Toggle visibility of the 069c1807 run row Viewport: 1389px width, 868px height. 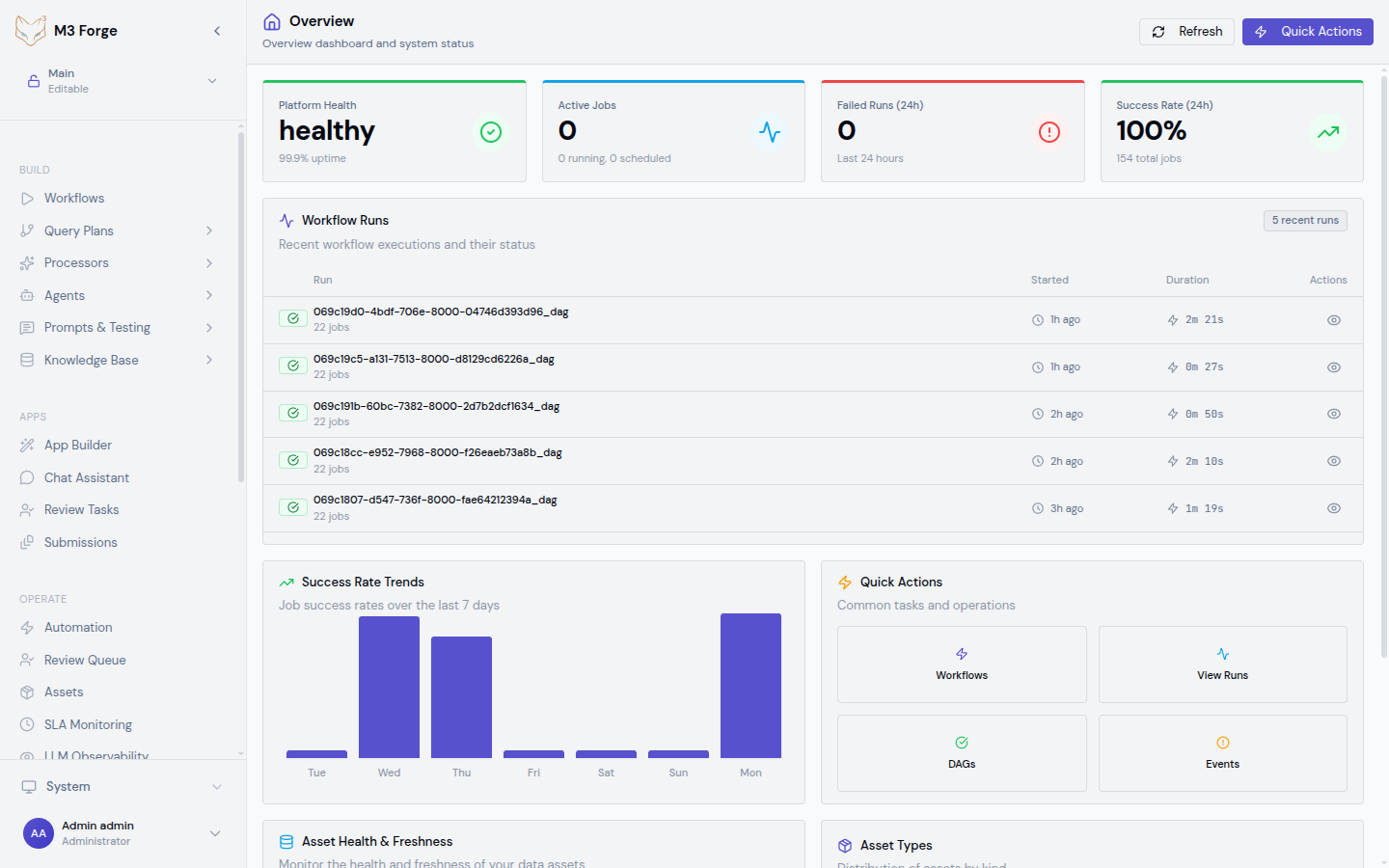[x=1334, y=507]
